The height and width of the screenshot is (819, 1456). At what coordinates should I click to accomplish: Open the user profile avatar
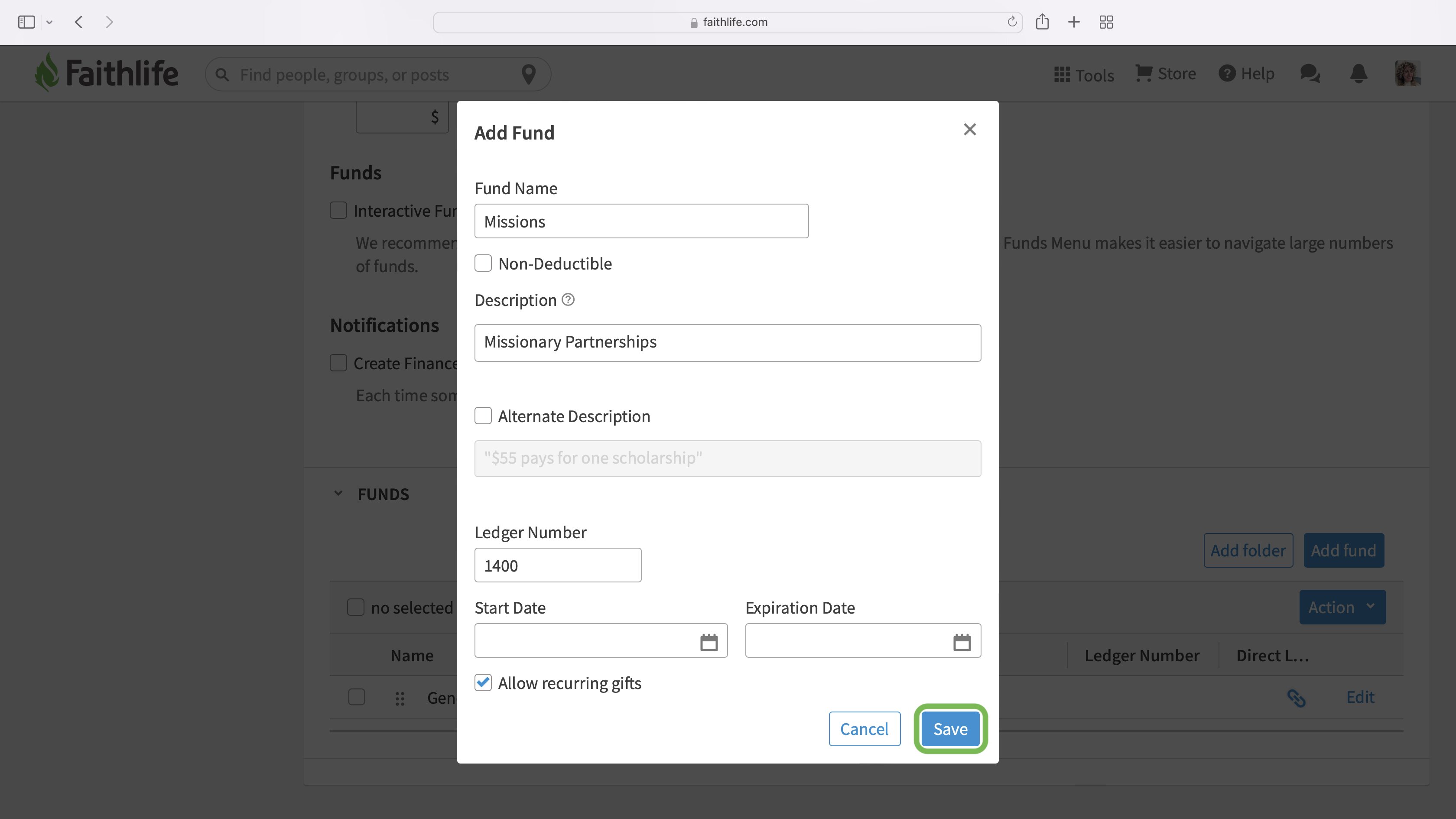[1407, 74]
